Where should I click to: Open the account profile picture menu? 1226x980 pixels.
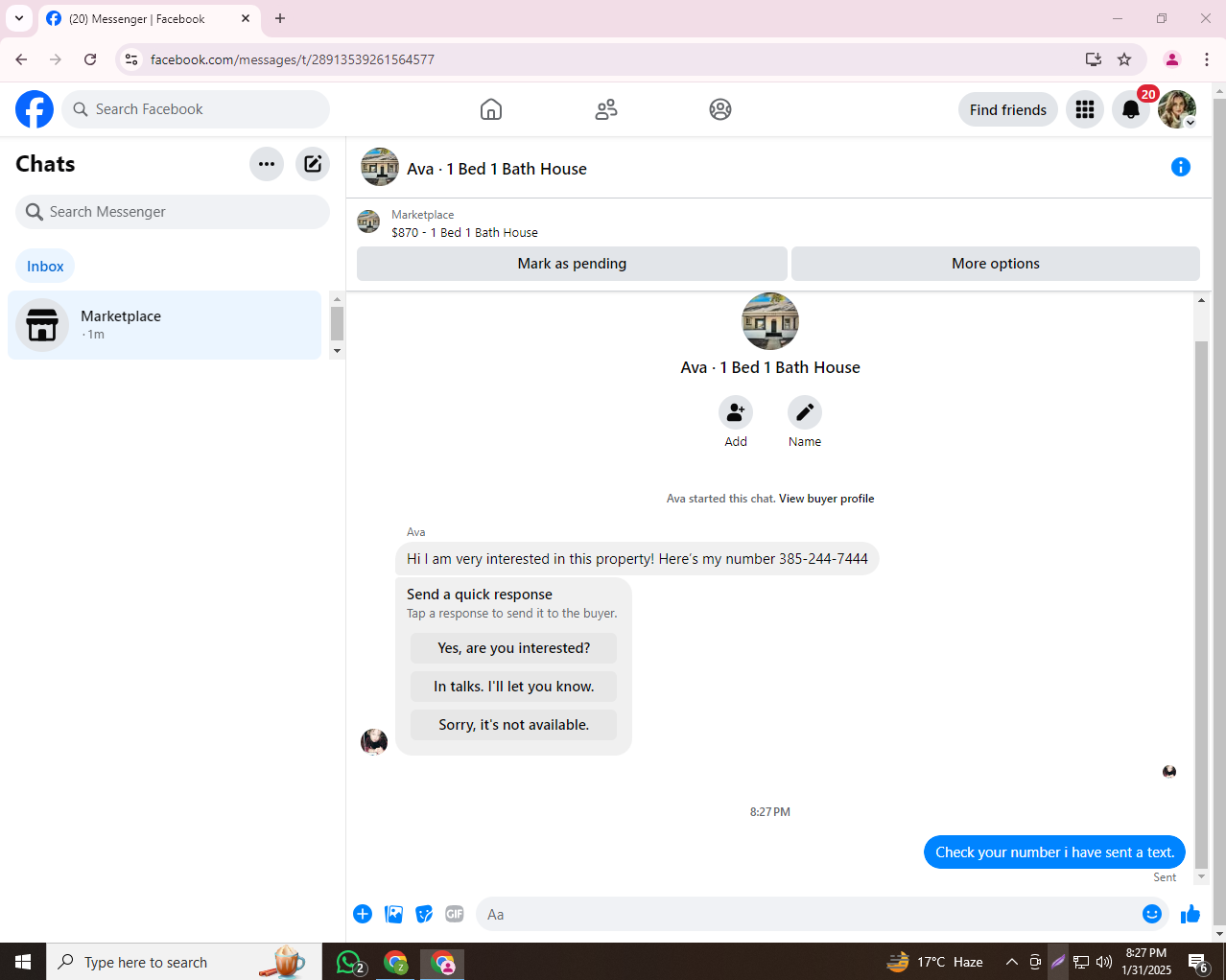point(1177,109)
